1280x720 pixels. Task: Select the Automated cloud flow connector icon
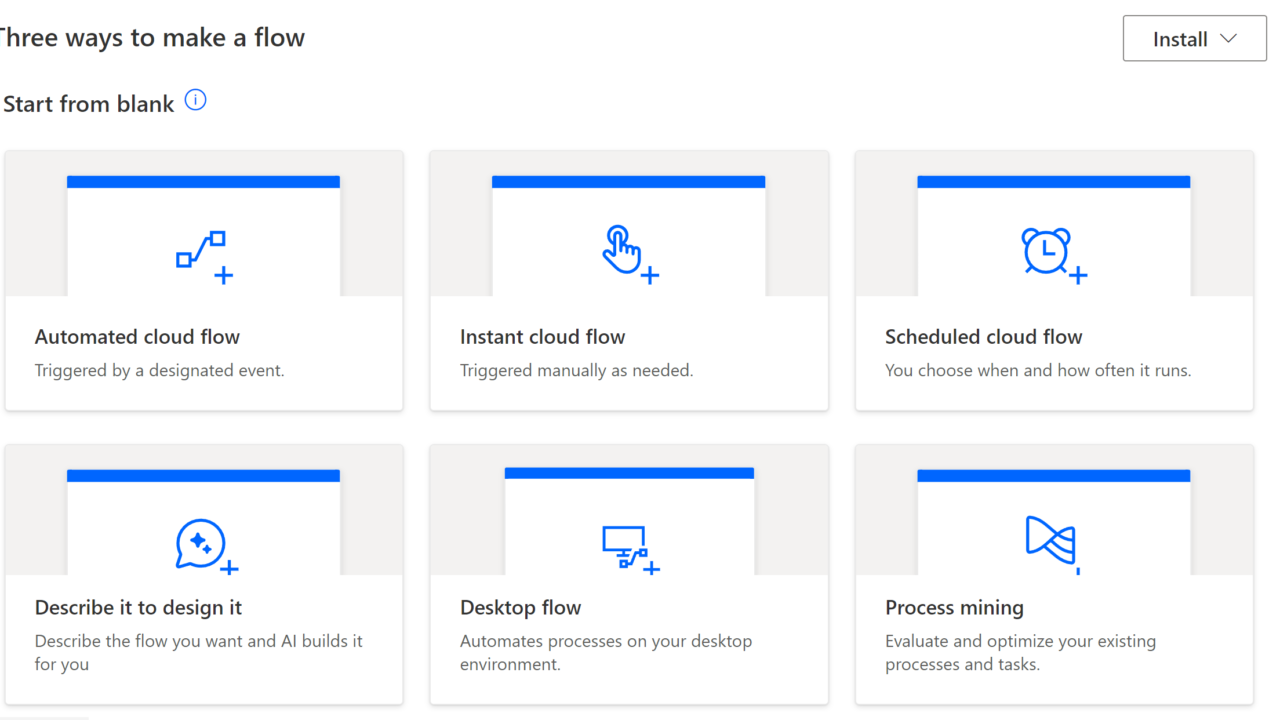(204, 257)
